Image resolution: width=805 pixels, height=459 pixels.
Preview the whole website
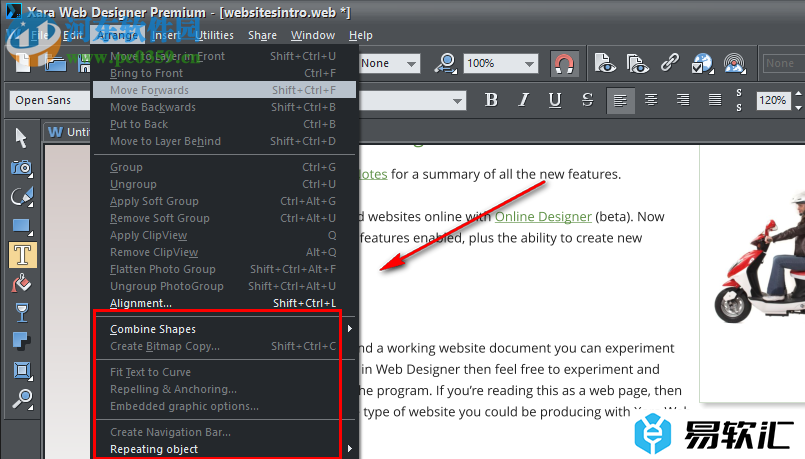(x=637, y=64)
